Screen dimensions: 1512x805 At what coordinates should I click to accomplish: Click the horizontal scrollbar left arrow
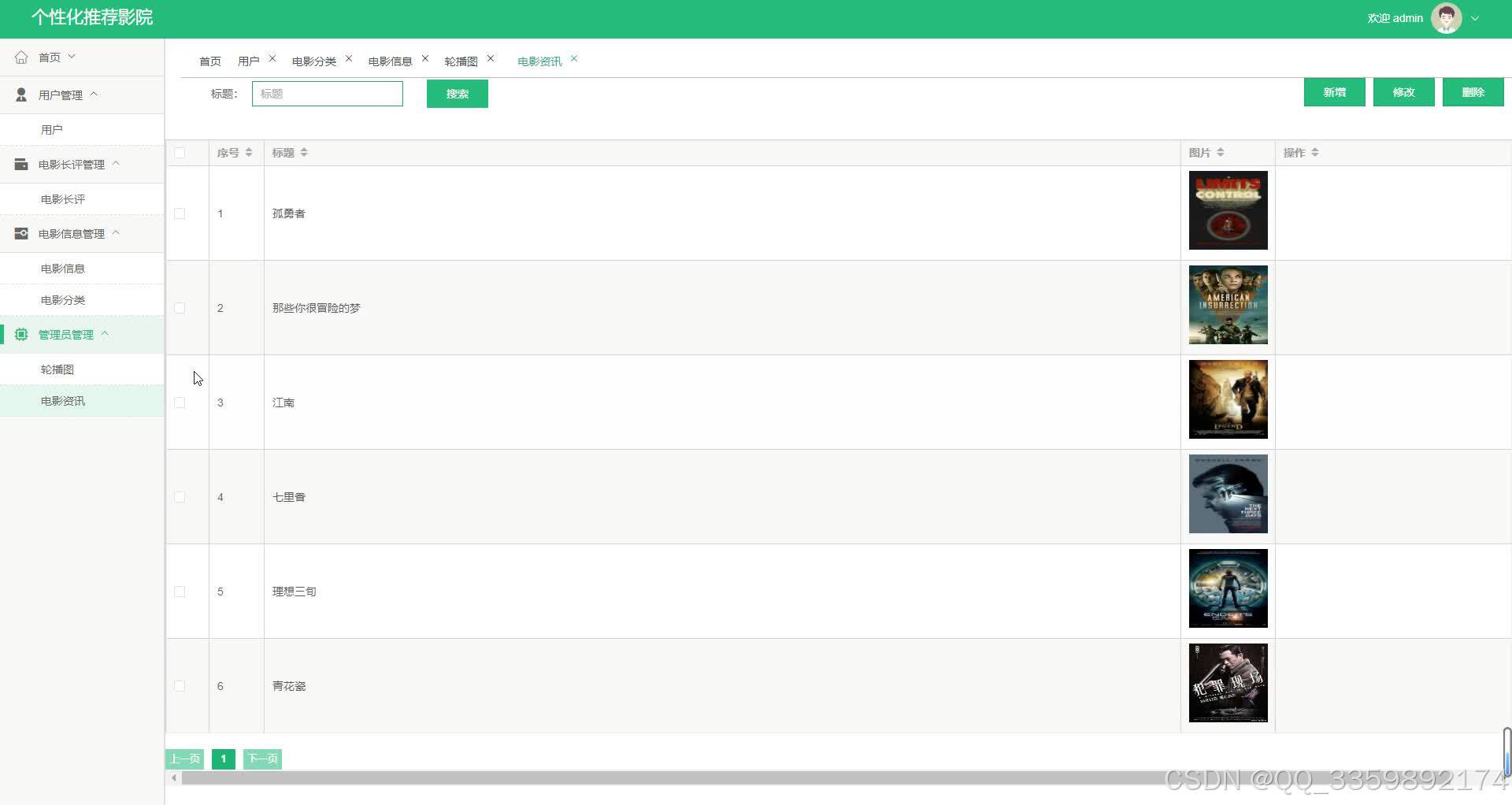click(173, 778)
